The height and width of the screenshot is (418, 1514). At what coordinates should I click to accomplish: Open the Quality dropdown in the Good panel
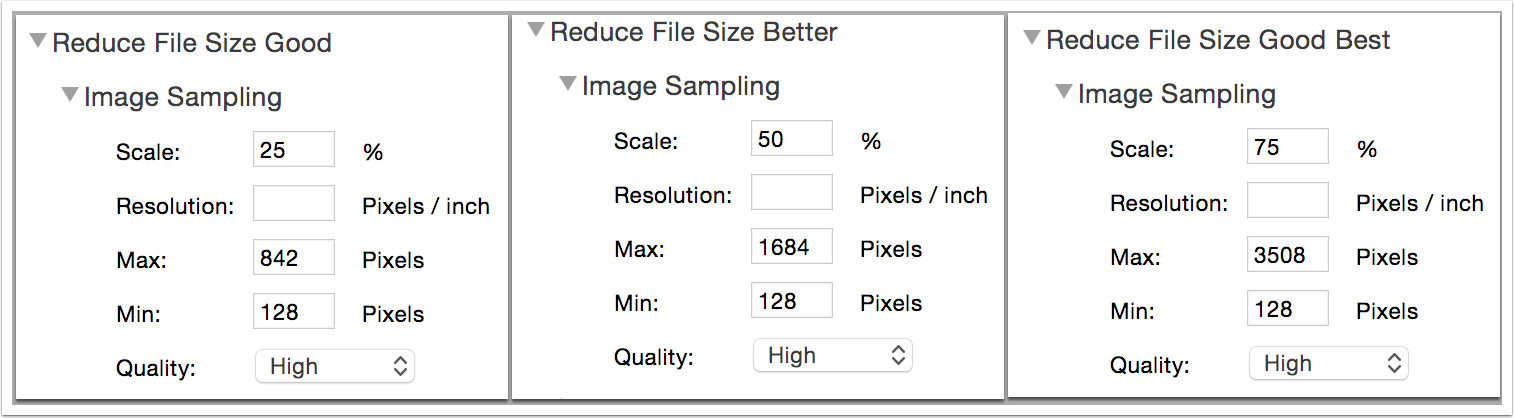point(334,367)
